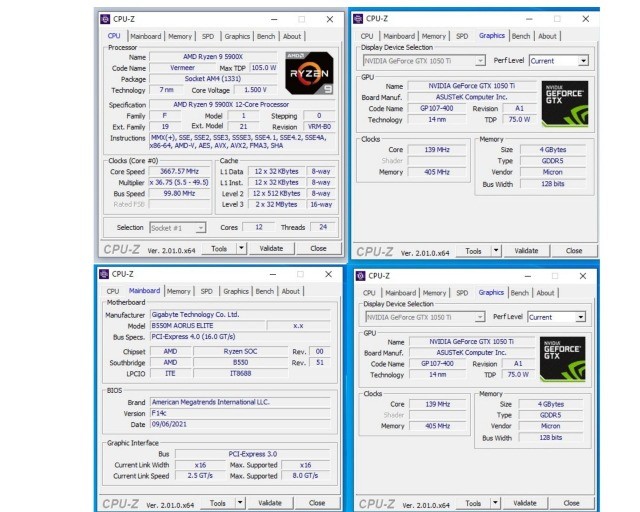Click the Bus Speed value 99.80 MHz
Image resolution: width=640 pixels, height=512 pixels.
179,194
